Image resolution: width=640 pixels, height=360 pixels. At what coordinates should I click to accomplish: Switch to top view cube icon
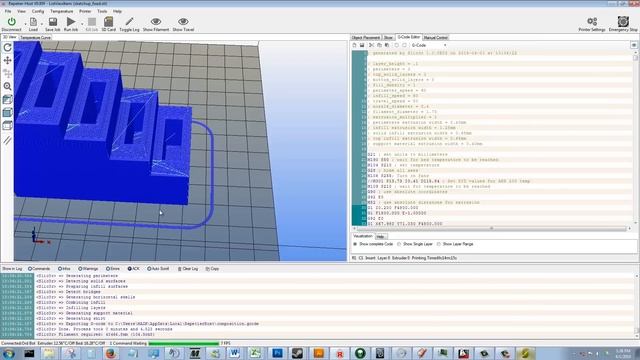point(7,126)
